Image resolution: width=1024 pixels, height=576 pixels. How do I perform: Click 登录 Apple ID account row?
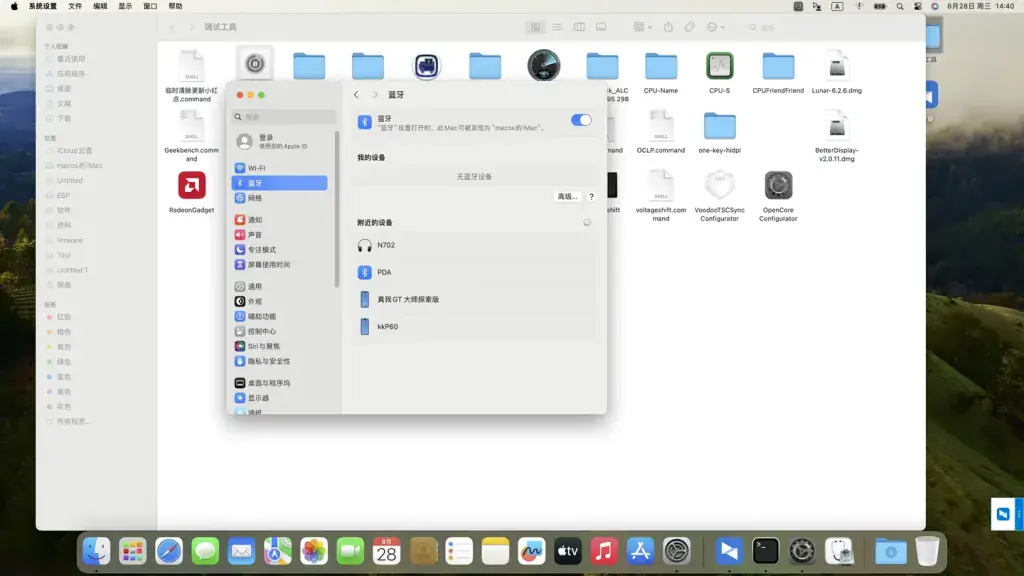click(x=280, y=141)
